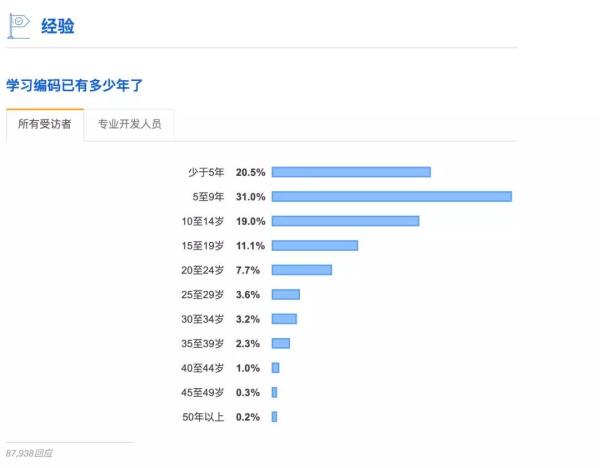Image resolution: width=600 pixels, height=468 pixels.
Task: Click the 15至19岁 bar in the chart
Action: [x=314, y=245]
